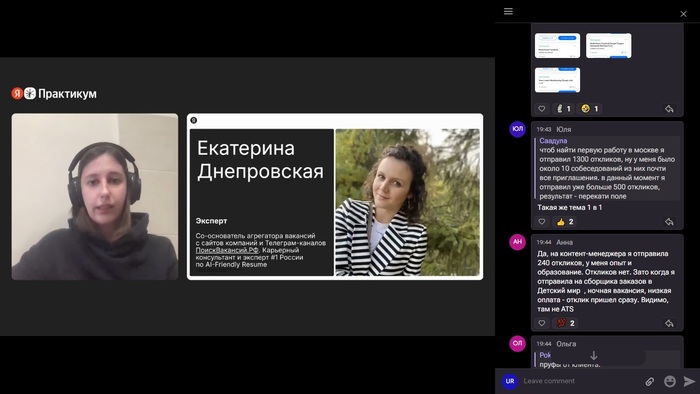
Task: Reply to Юля's message
Action: click(x=669, y=221)
